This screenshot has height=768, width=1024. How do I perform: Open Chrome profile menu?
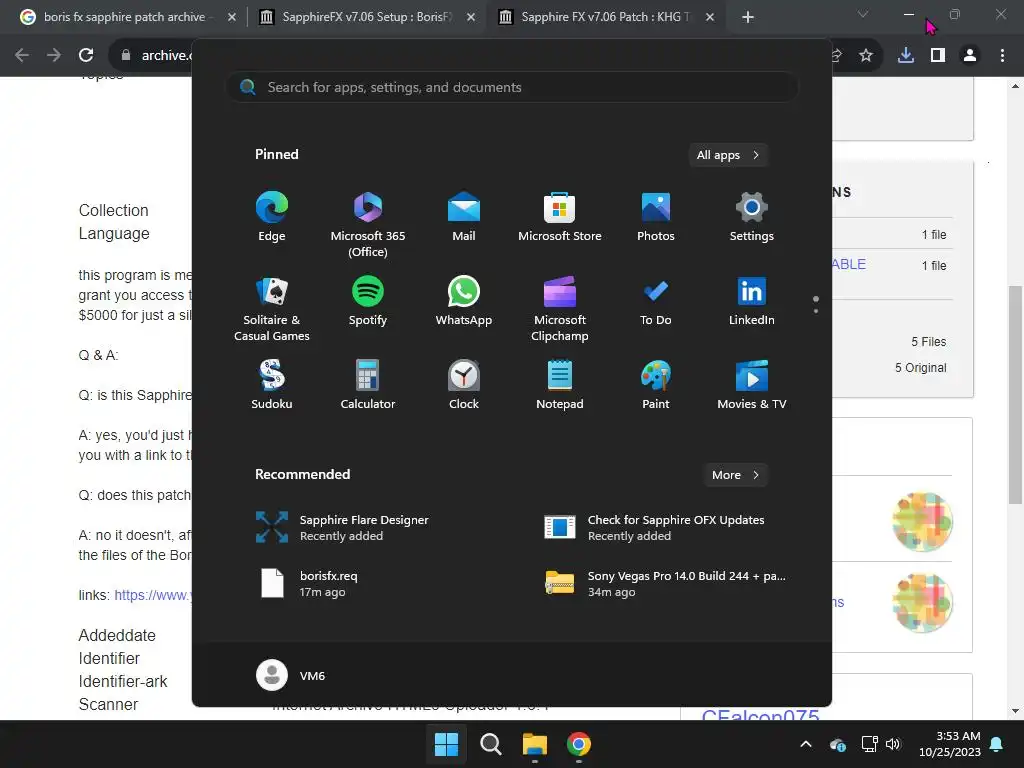970,56
